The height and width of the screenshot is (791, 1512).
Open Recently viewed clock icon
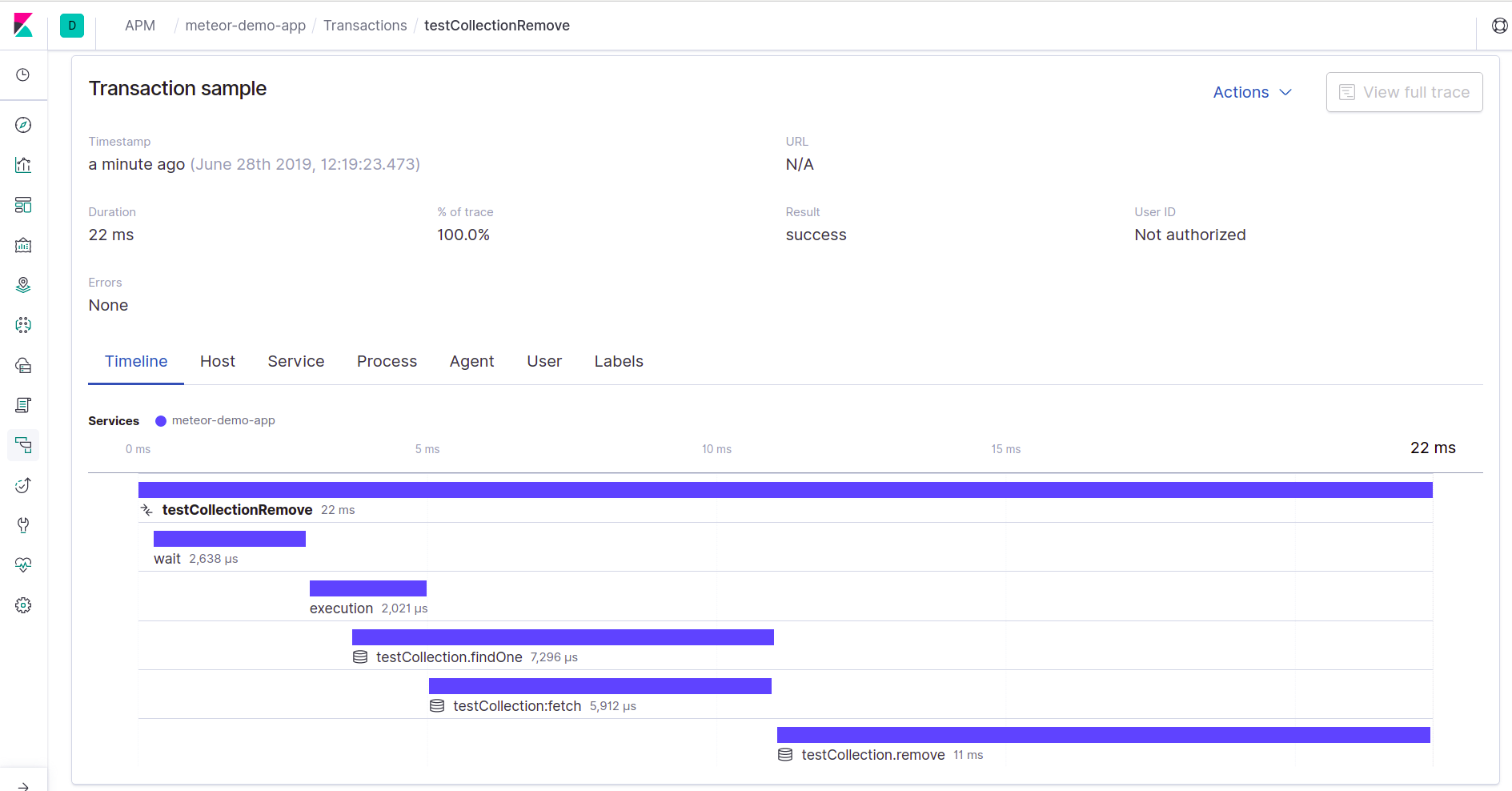[x=23, y=75]
